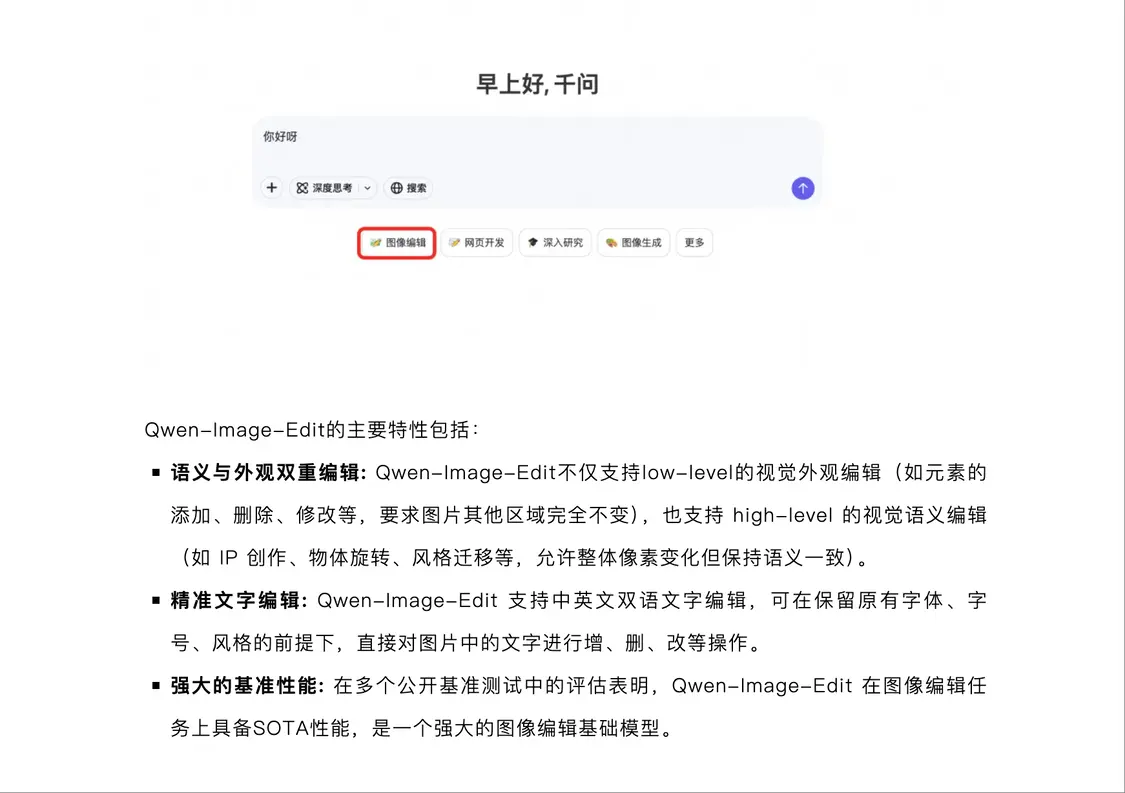
Task: Click the plus icon to attach a file
Action: 271,188
